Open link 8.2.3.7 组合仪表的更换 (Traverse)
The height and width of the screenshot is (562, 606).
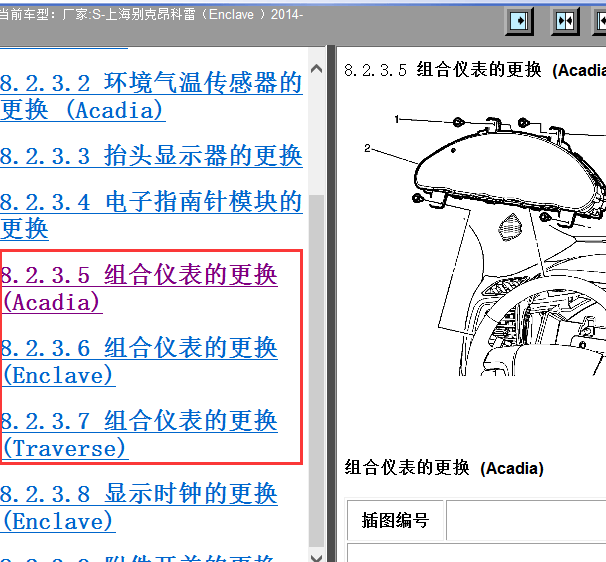[138, 434]
